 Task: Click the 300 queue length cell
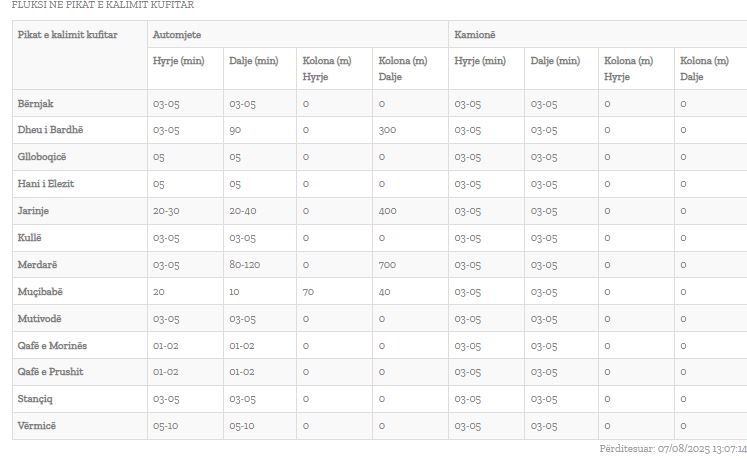click(387, 130)
